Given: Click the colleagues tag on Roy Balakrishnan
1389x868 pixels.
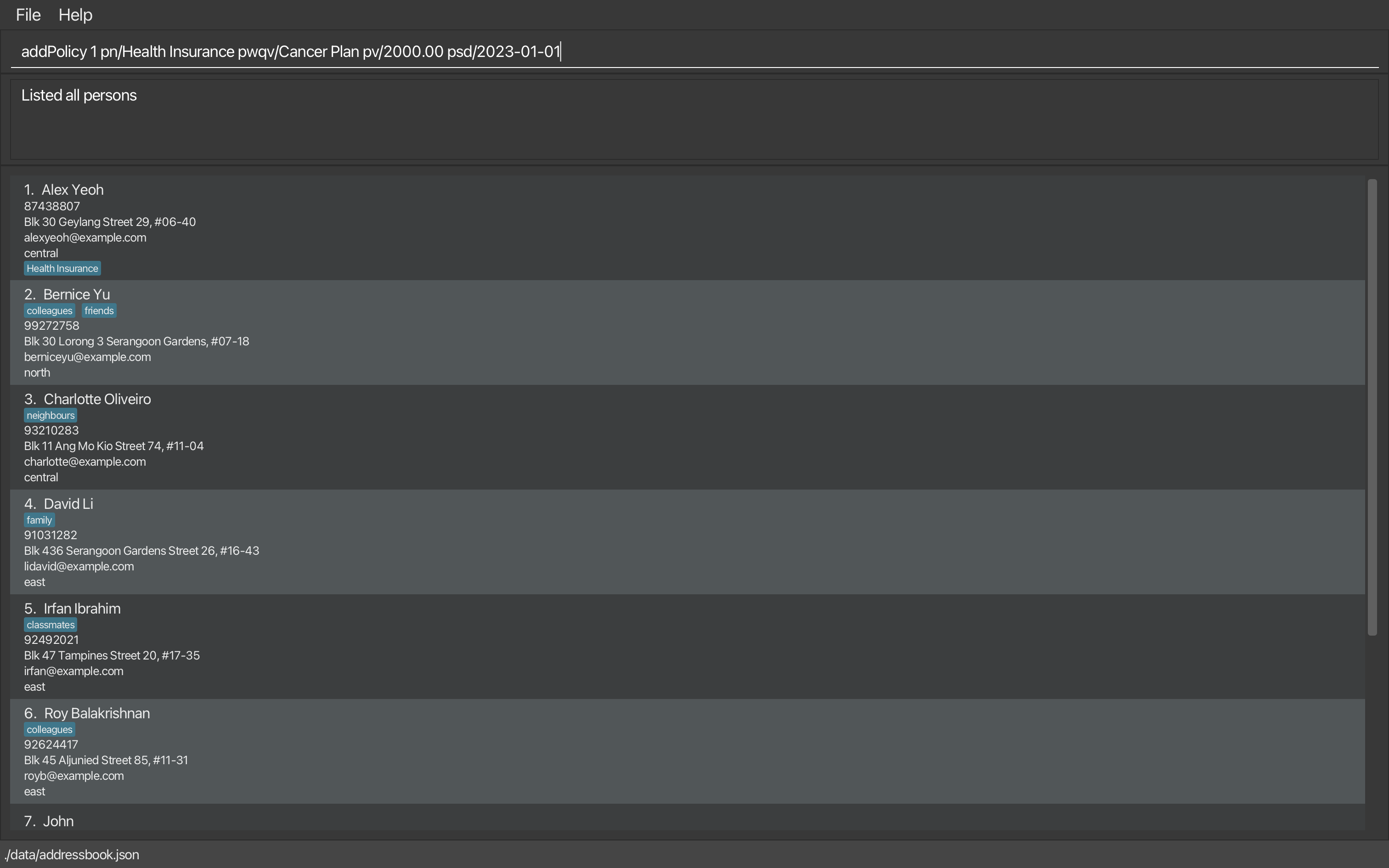Looking at the screenshot, I should pos(49,729).
